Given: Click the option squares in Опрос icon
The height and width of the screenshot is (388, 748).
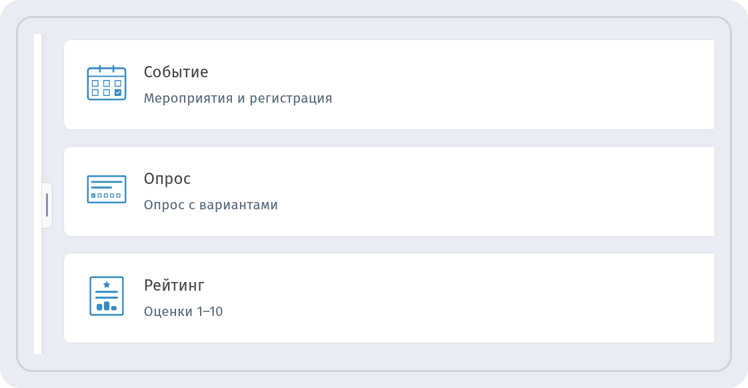Looking at the screenshot, I should pos(106,195).
